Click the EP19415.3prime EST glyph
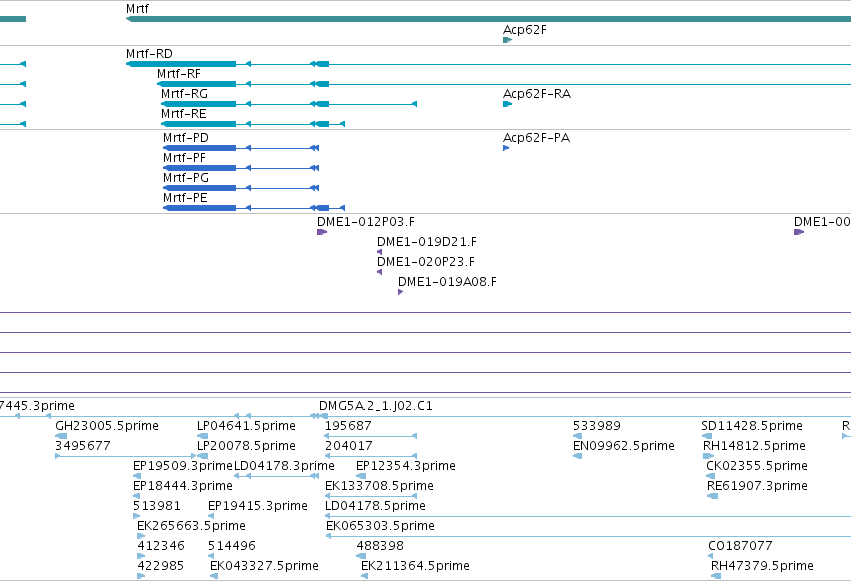 click(212, 516)
